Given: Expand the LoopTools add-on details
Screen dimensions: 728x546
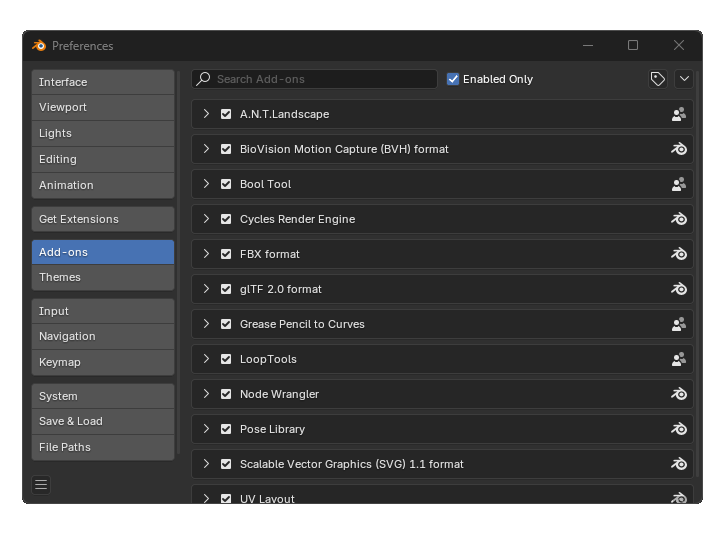Looking at the screenshot, I should [206, 359].
